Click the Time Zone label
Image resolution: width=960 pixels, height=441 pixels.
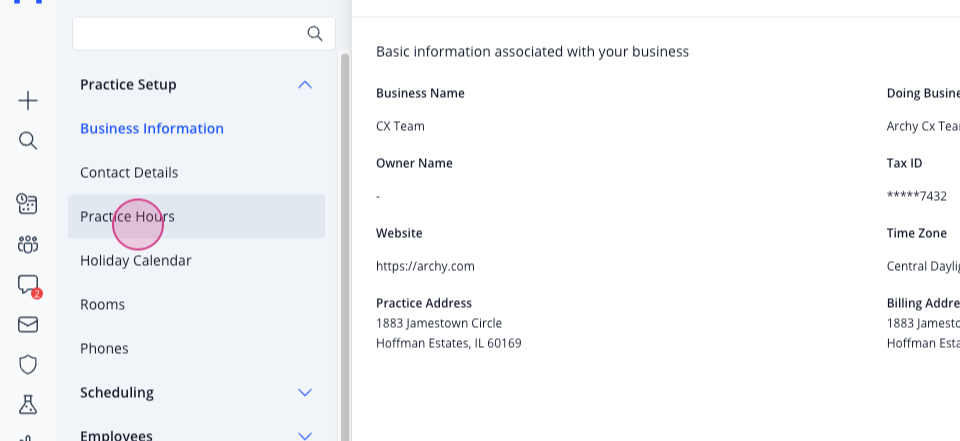917,233
